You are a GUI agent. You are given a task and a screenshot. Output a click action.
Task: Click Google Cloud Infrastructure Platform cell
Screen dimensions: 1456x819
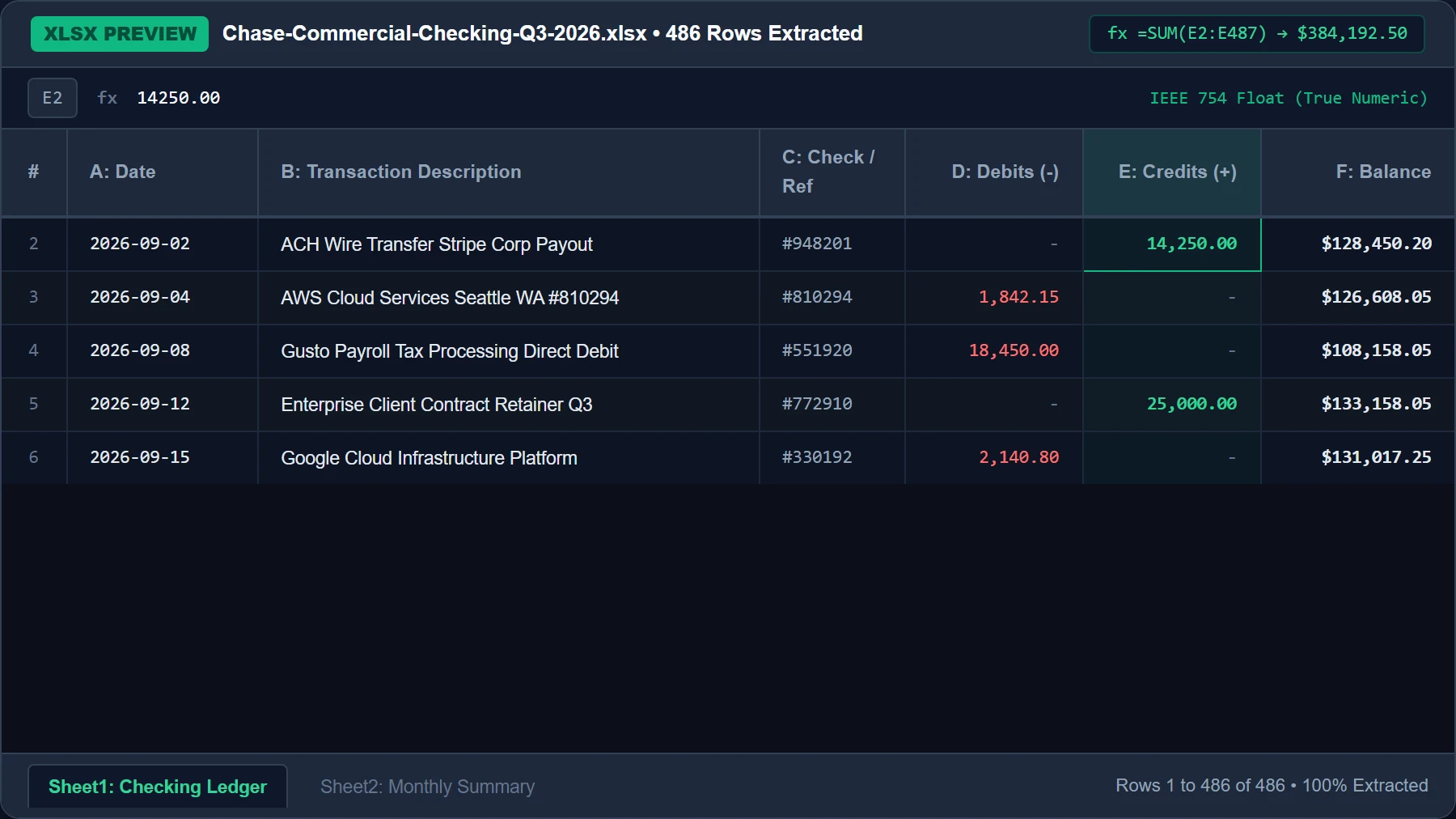click(x=509, y=458)
